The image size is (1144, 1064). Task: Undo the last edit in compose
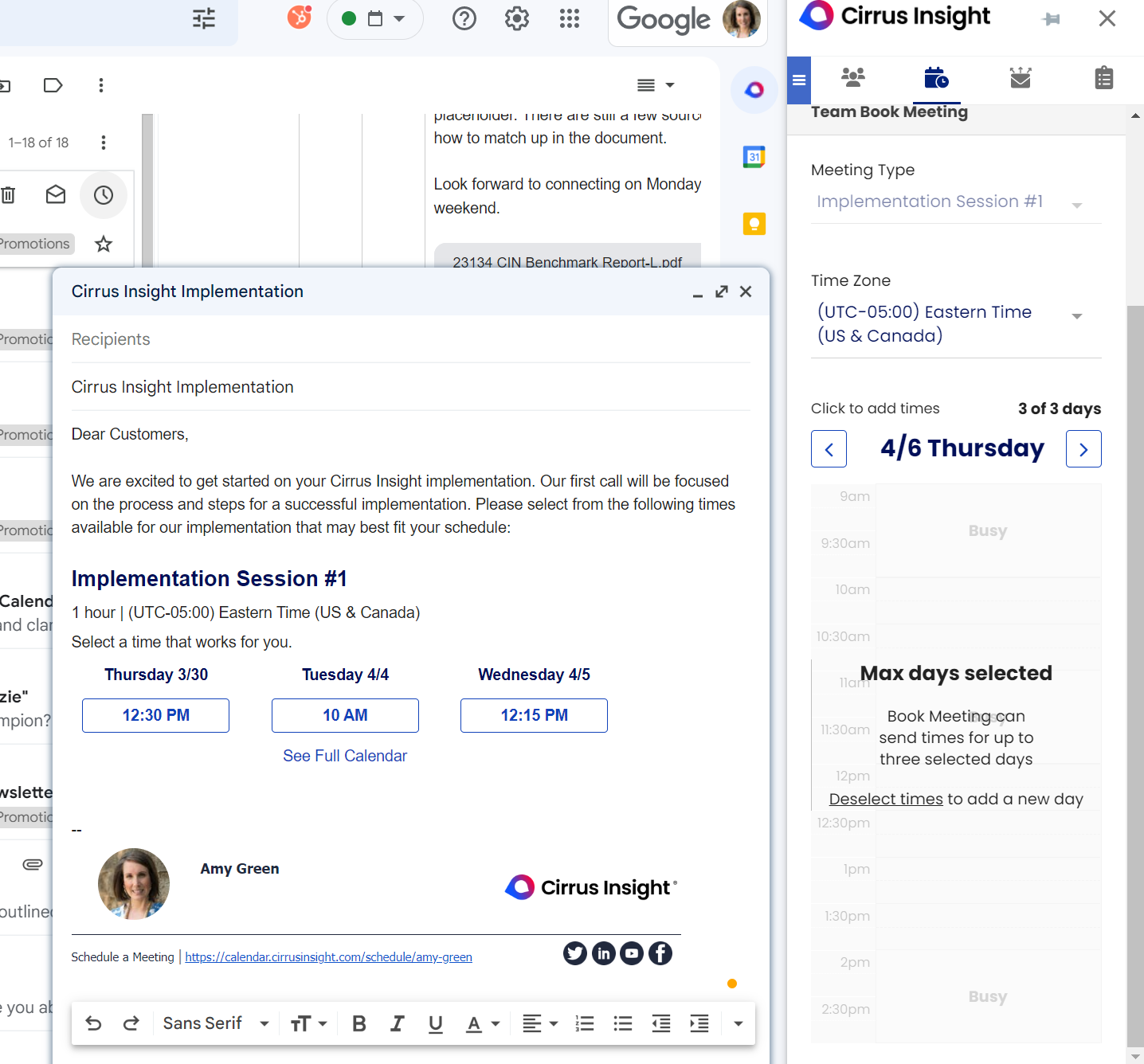click(x=93, y=1023)
